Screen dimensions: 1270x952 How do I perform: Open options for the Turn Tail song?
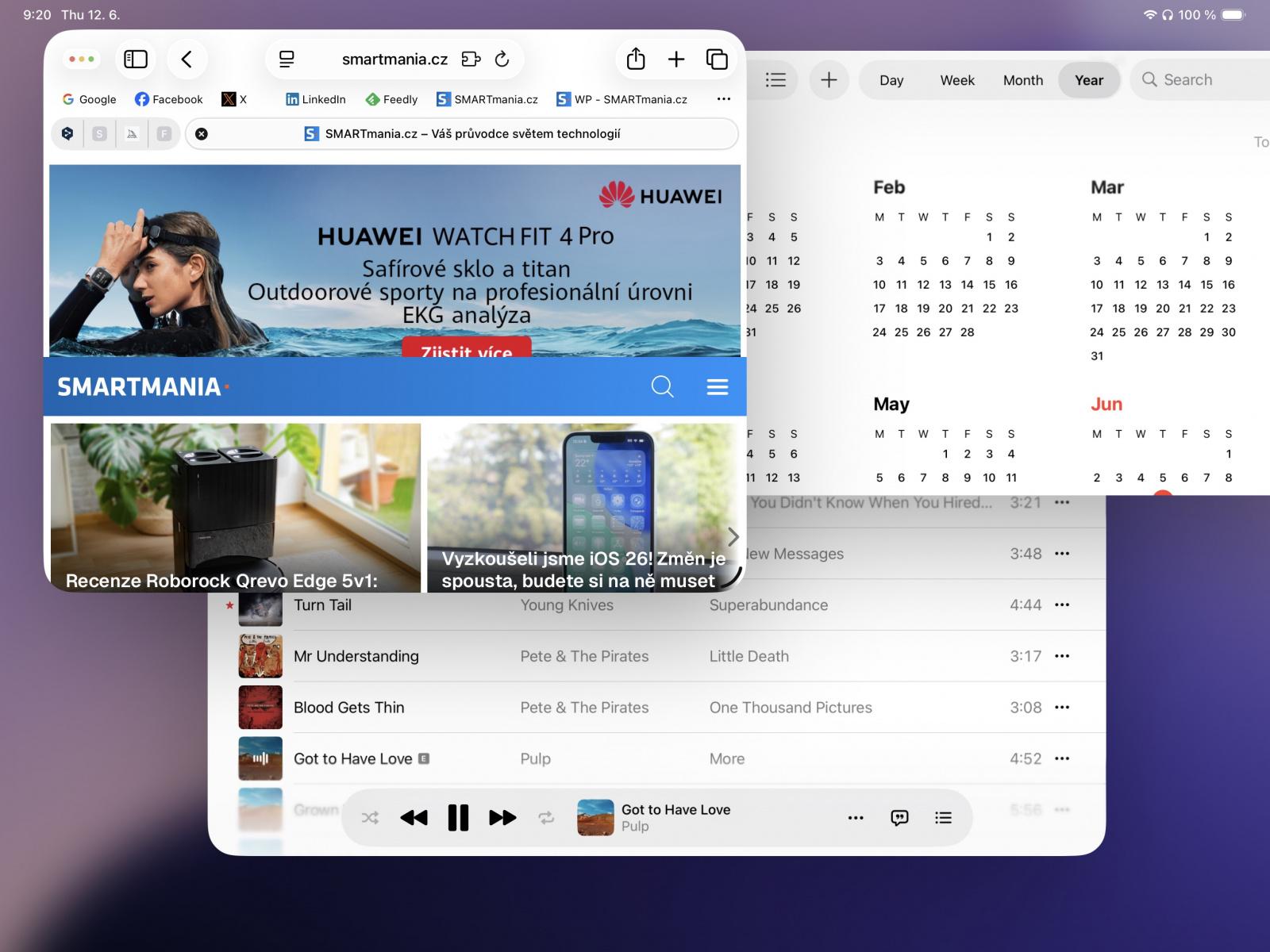coord(1062,605)
